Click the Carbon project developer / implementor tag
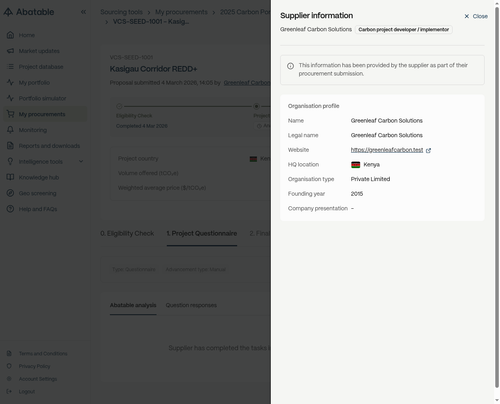Viewport: 500px width, 404px height. pyautogui.click(x=403, y=30)
